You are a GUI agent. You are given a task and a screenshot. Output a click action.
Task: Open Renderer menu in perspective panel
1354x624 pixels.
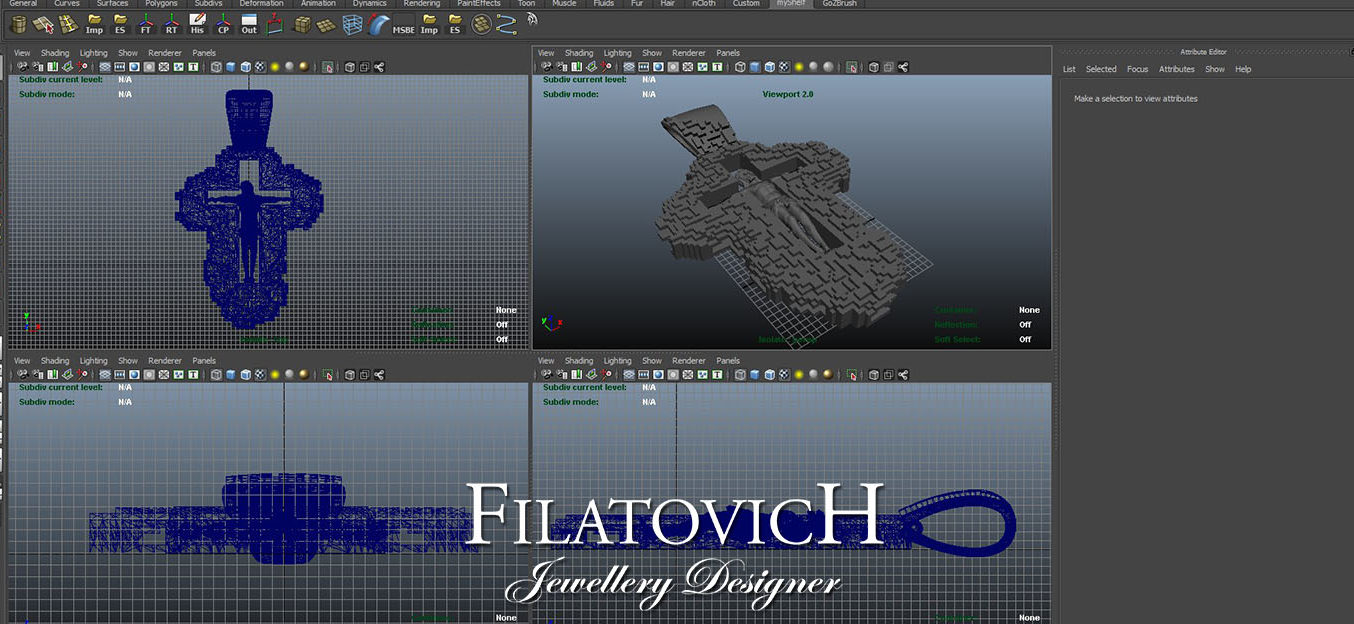689,53
